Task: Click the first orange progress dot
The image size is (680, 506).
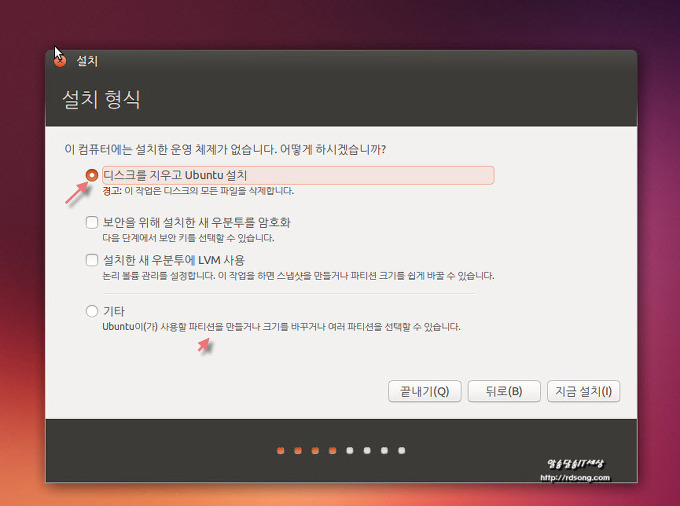Action: click(281, 450)
